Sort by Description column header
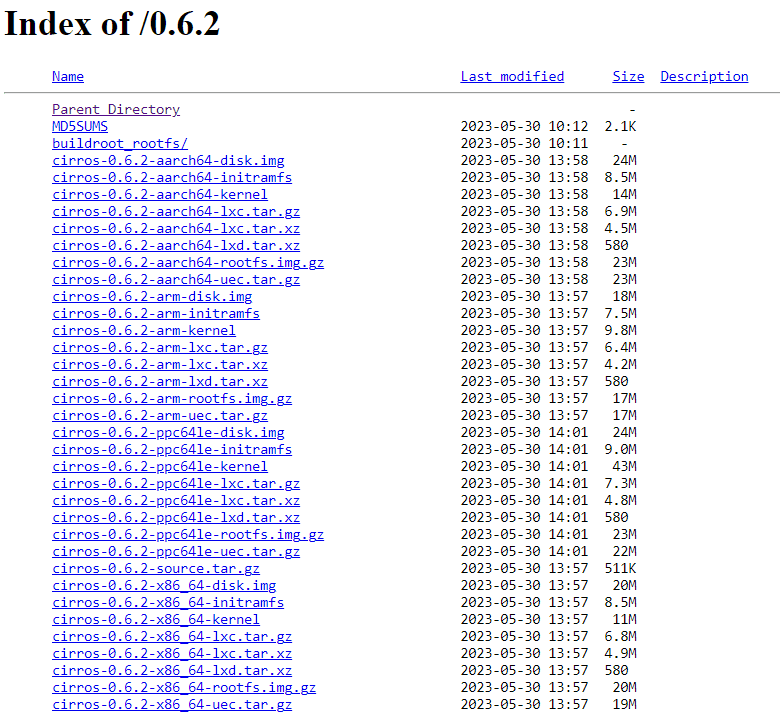 point(704,77)
